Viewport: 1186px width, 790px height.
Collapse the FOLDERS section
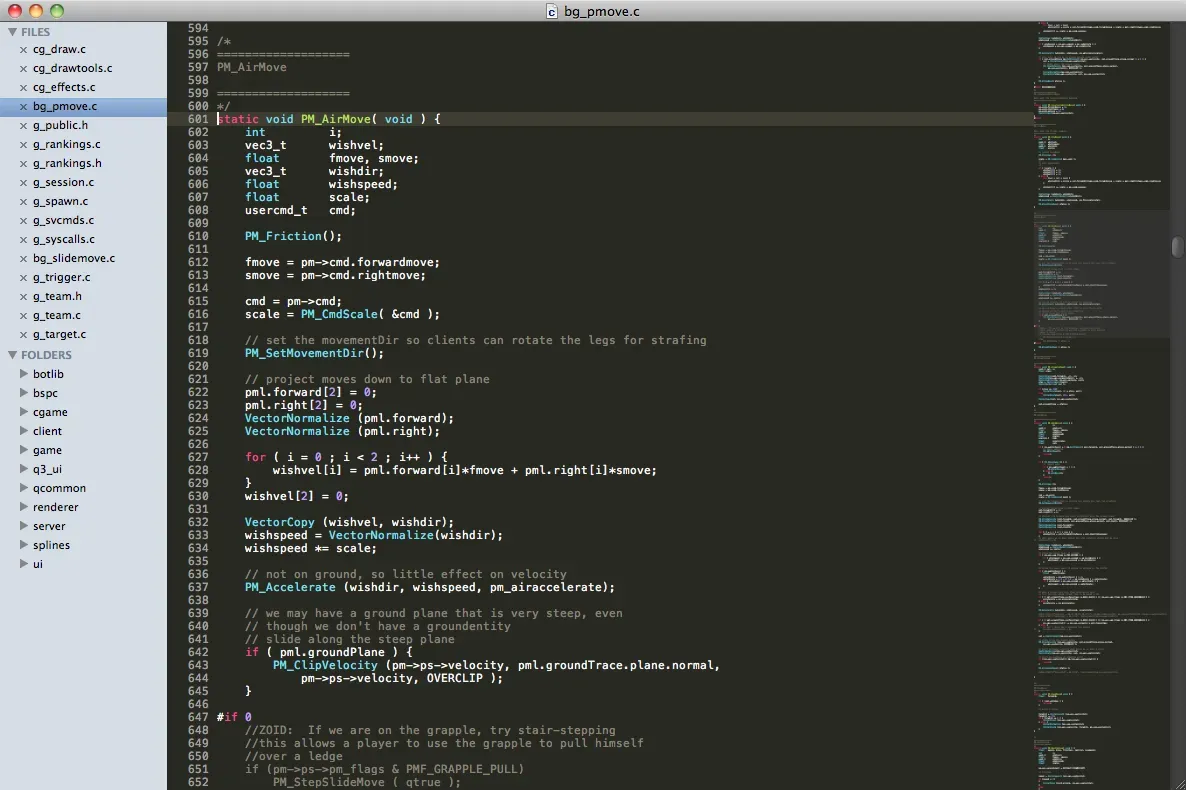[x=12, y=354]
